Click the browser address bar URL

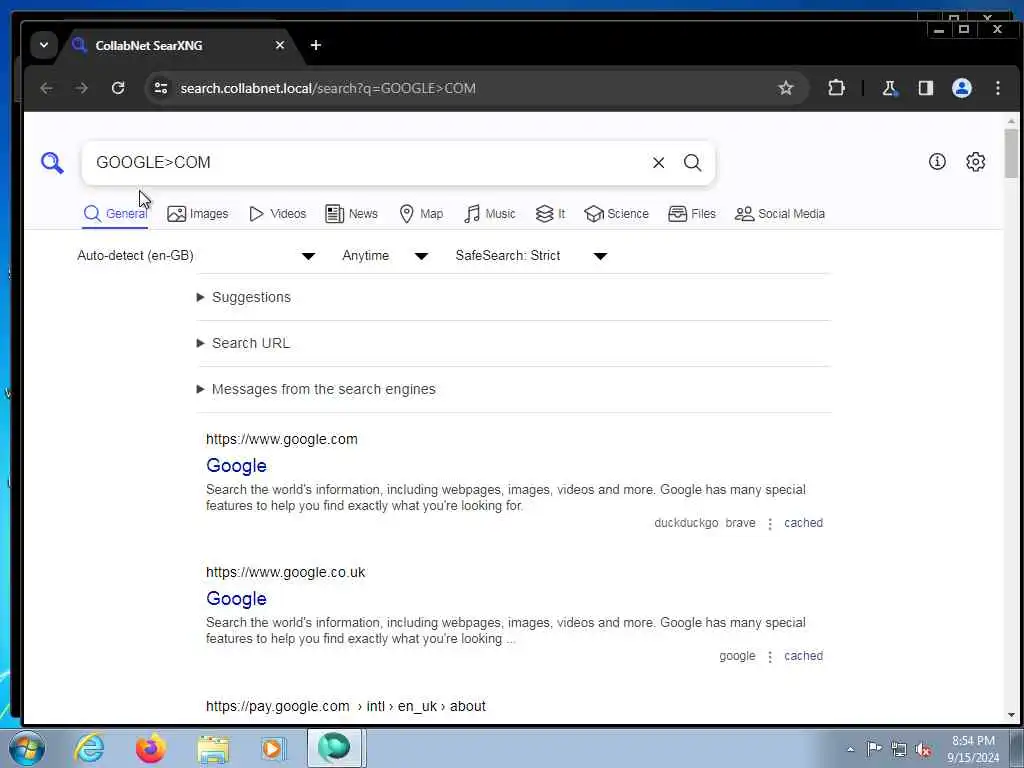328,88
